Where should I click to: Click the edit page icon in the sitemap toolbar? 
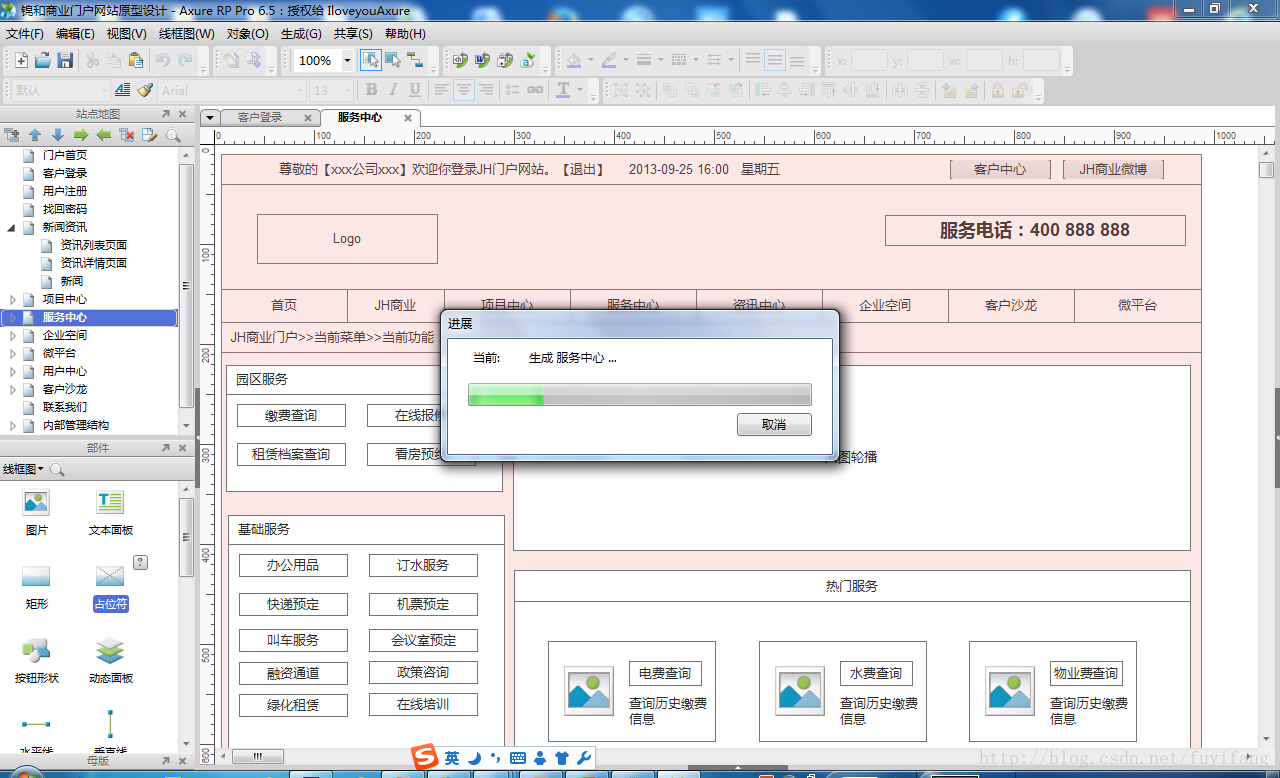[150, 135]
